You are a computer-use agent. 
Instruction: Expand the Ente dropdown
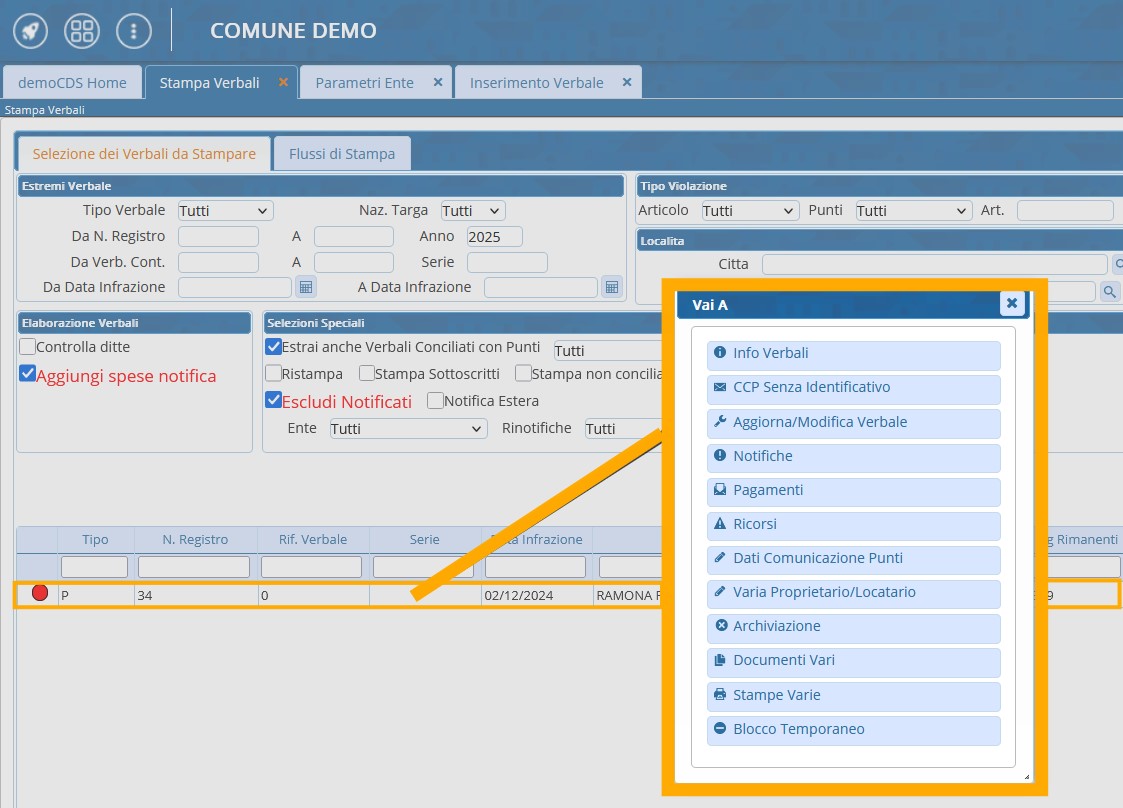[x=408, y=428]
